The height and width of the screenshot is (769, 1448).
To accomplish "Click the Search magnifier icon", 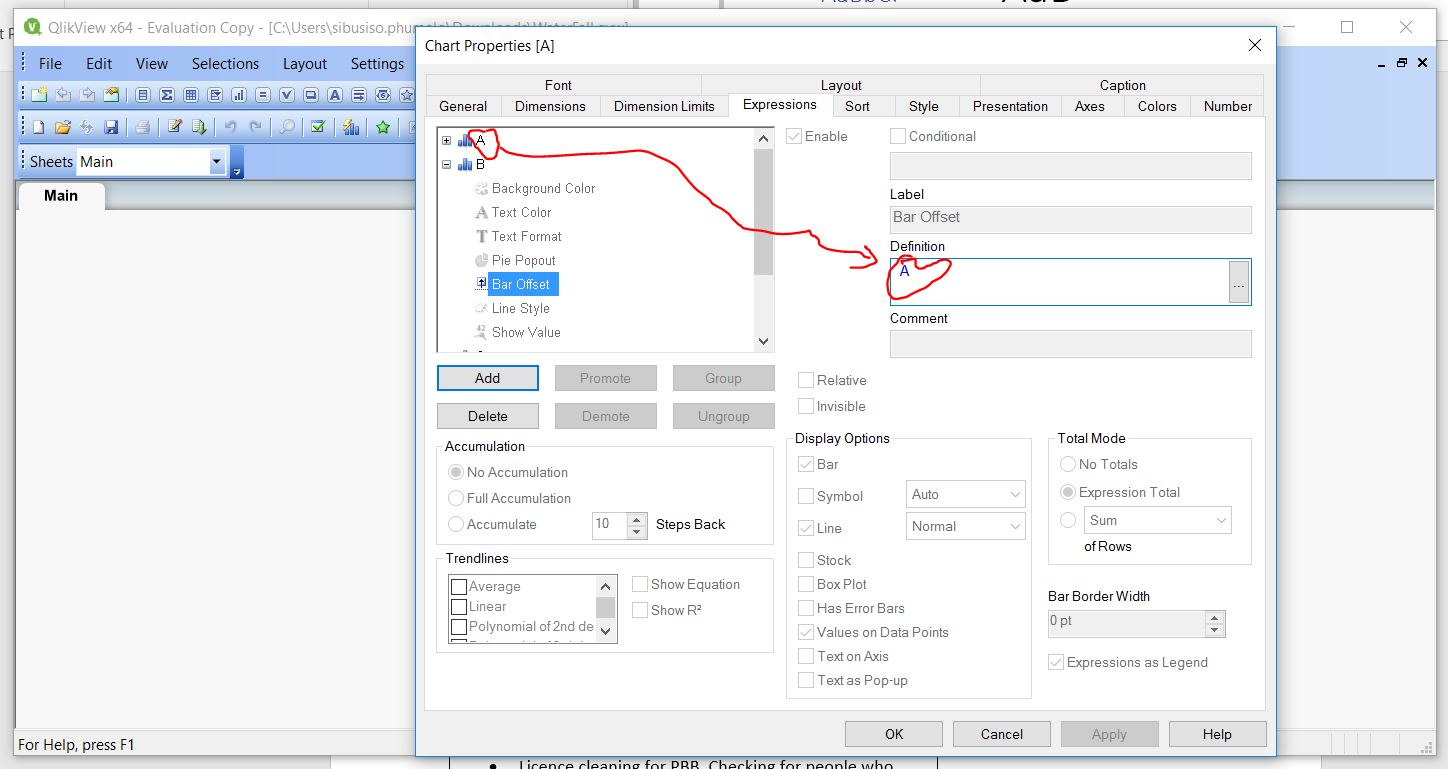I will pos(287,127).
